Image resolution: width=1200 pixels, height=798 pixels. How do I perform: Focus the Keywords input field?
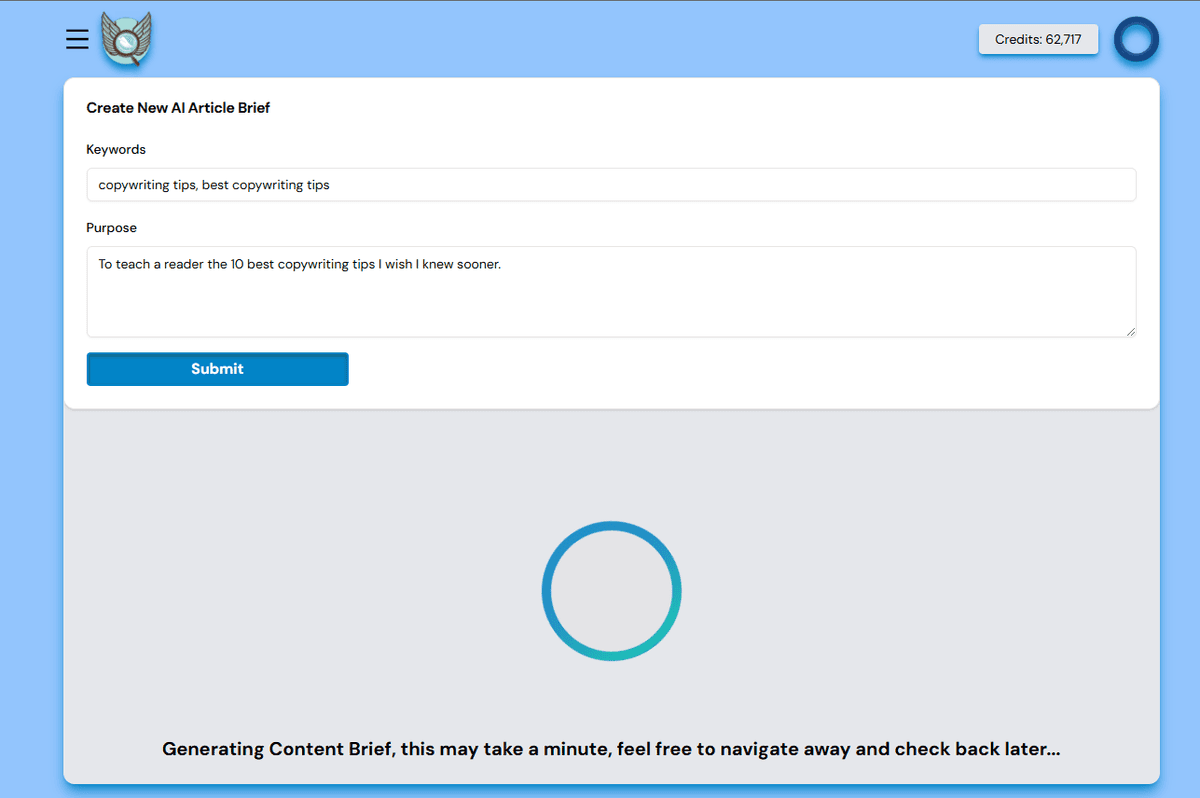tap(611, 185)
